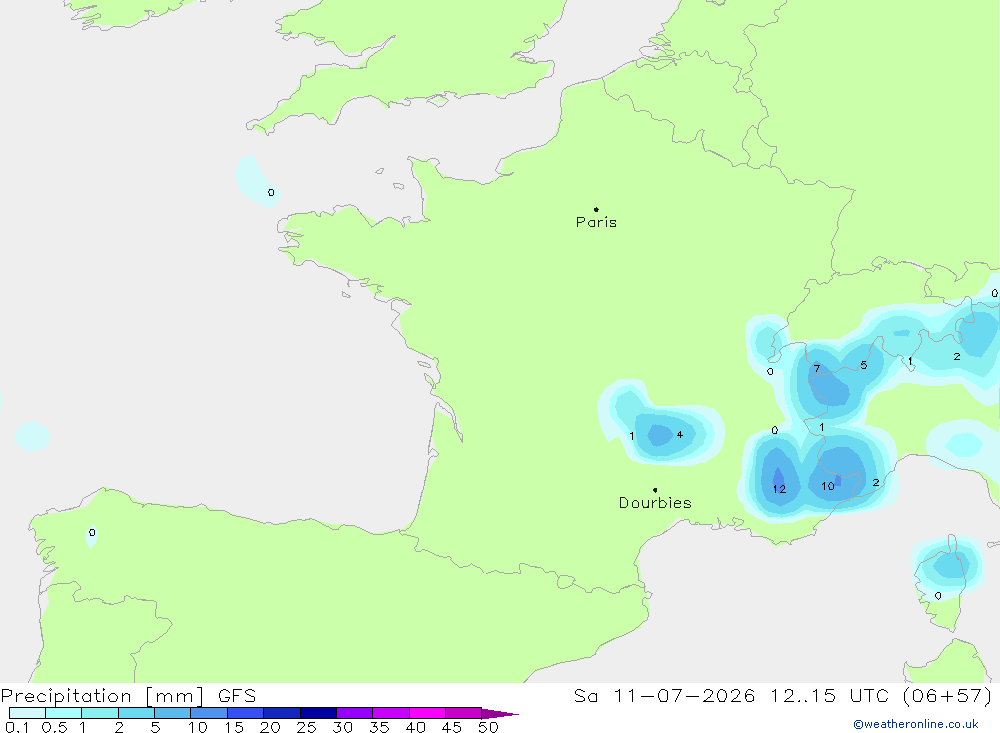1000x733 pixels.
Task: Click the 10 mm value on the map
Action: click(828, 486)
